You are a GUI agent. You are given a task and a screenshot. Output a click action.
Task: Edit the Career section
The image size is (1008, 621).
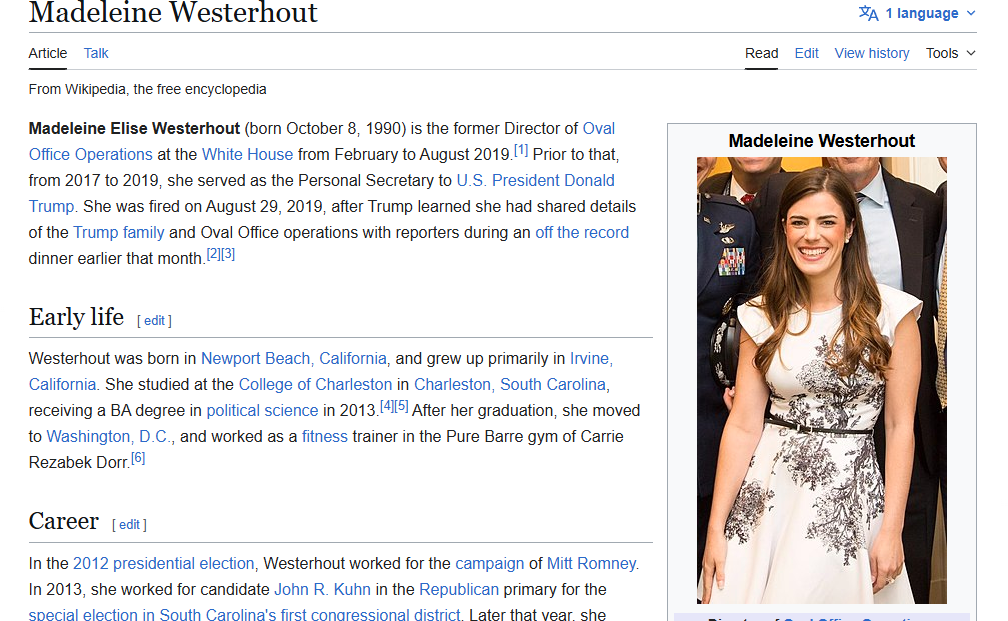tap(129, 525)
